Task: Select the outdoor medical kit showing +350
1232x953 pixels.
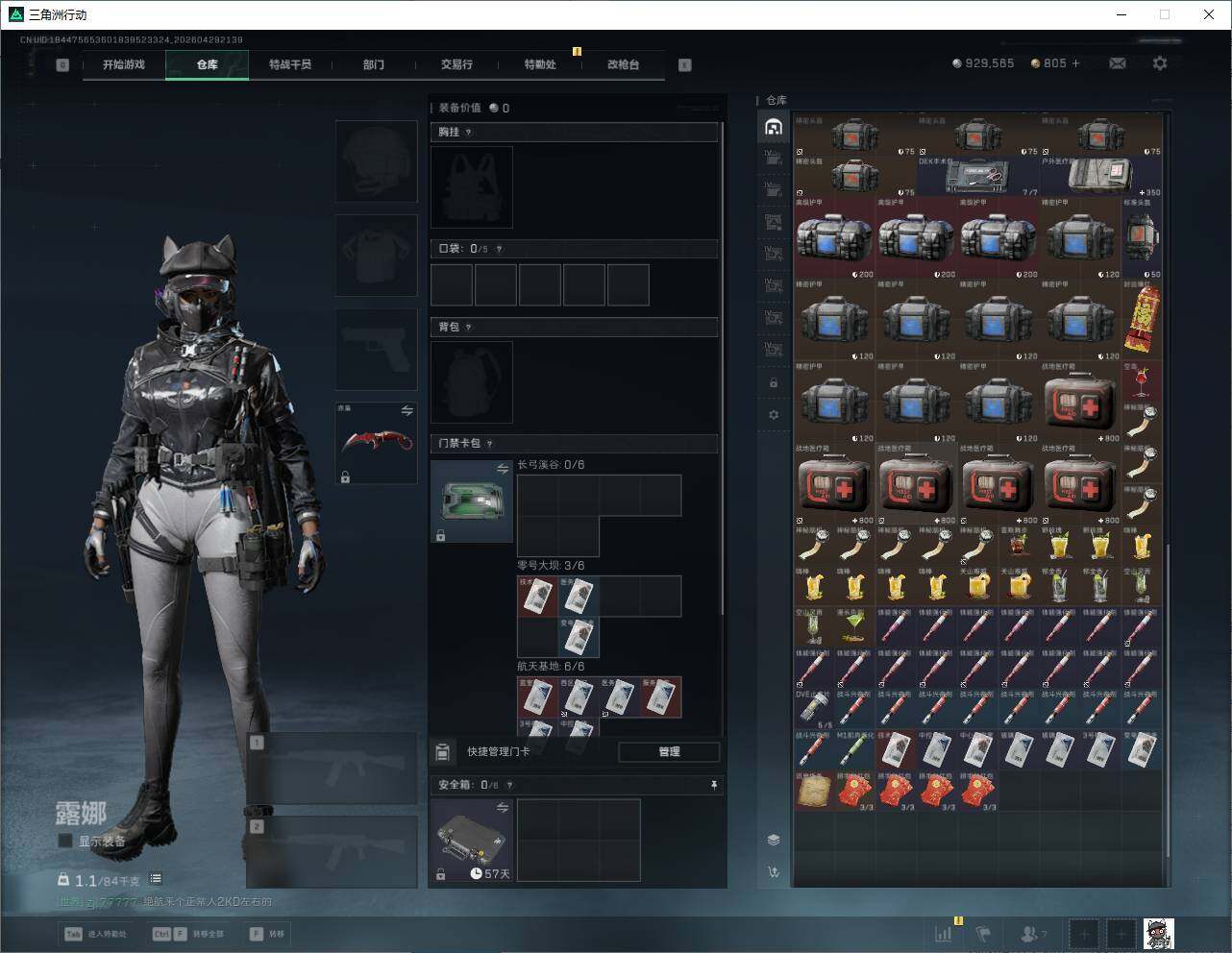Action: click(x=1100, y=178)
